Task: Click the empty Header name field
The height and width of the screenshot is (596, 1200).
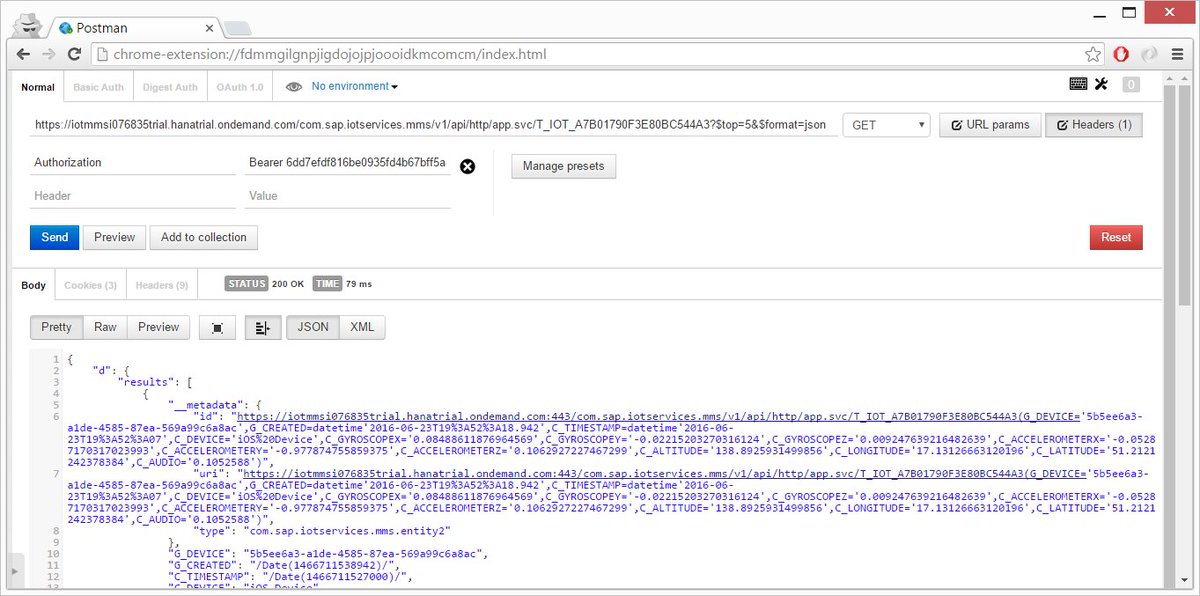Action: tap(132, 196)
